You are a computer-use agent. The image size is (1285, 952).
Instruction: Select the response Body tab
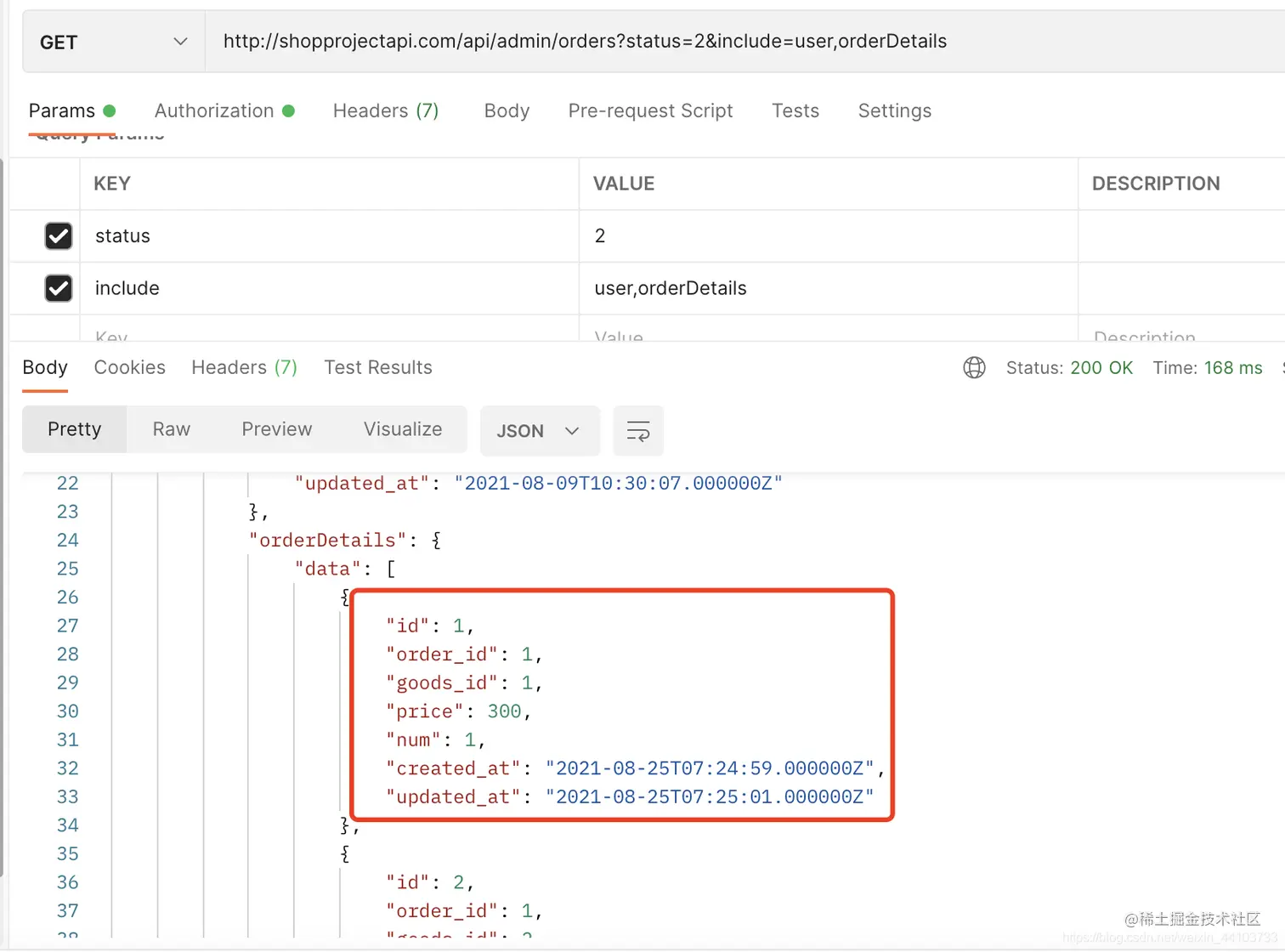point(45,367)
